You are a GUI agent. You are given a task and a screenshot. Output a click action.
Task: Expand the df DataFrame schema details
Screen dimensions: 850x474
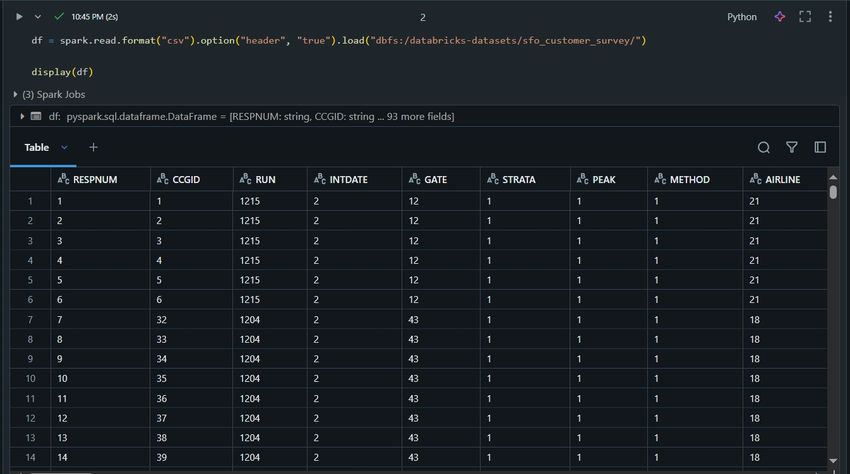[x=22, y=116]
